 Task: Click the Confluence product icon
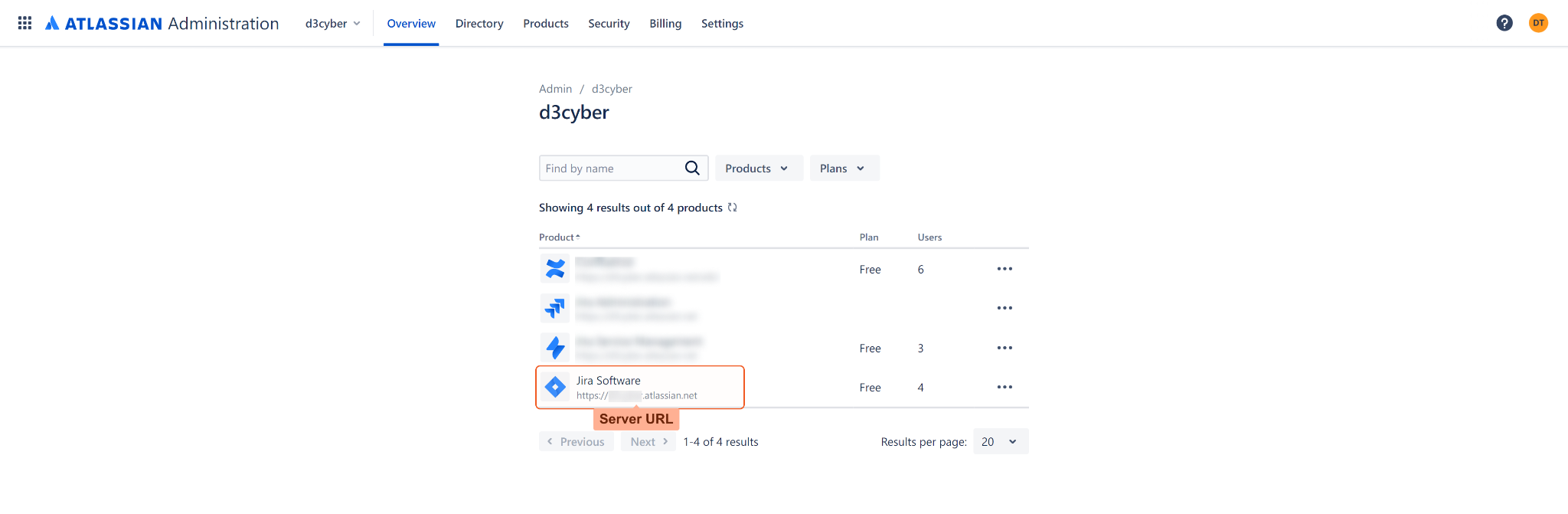point(555,269)
